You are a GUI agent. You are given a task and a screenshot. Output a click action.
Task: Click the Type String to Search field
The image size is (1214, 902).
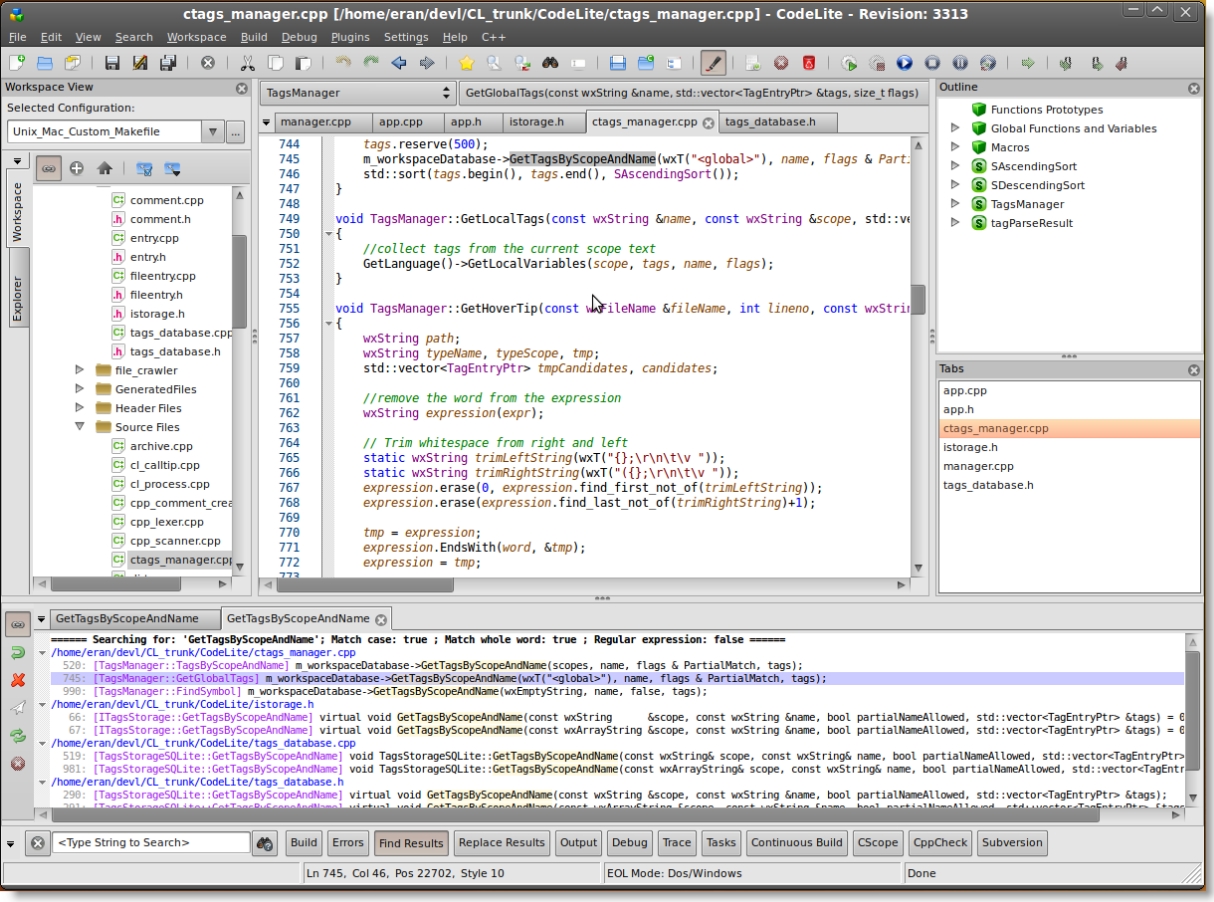coord(150,842)
